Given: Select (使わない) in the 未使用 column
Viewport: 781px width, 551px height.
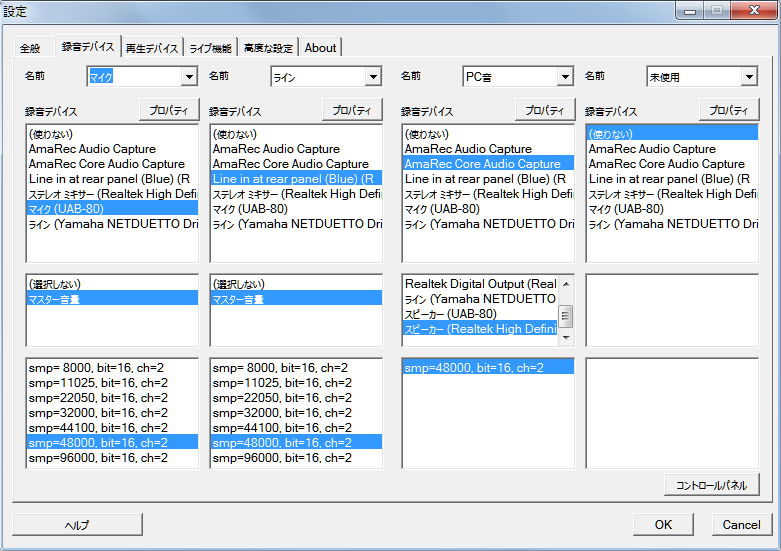Looking at the screenshot, I should [x=672, y=134].
